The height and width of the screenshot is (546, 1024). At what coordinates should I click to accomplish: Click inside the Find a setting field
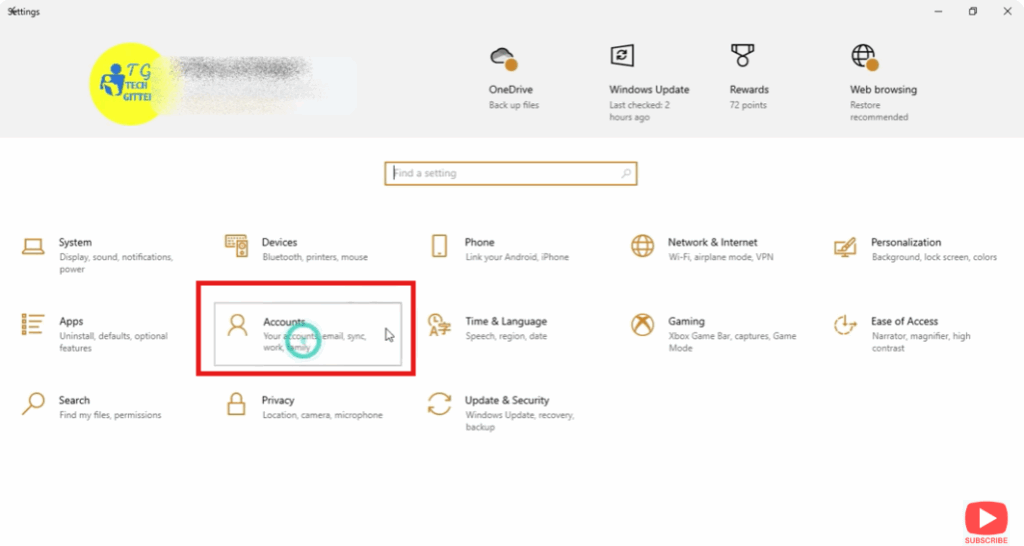(511, 174)
